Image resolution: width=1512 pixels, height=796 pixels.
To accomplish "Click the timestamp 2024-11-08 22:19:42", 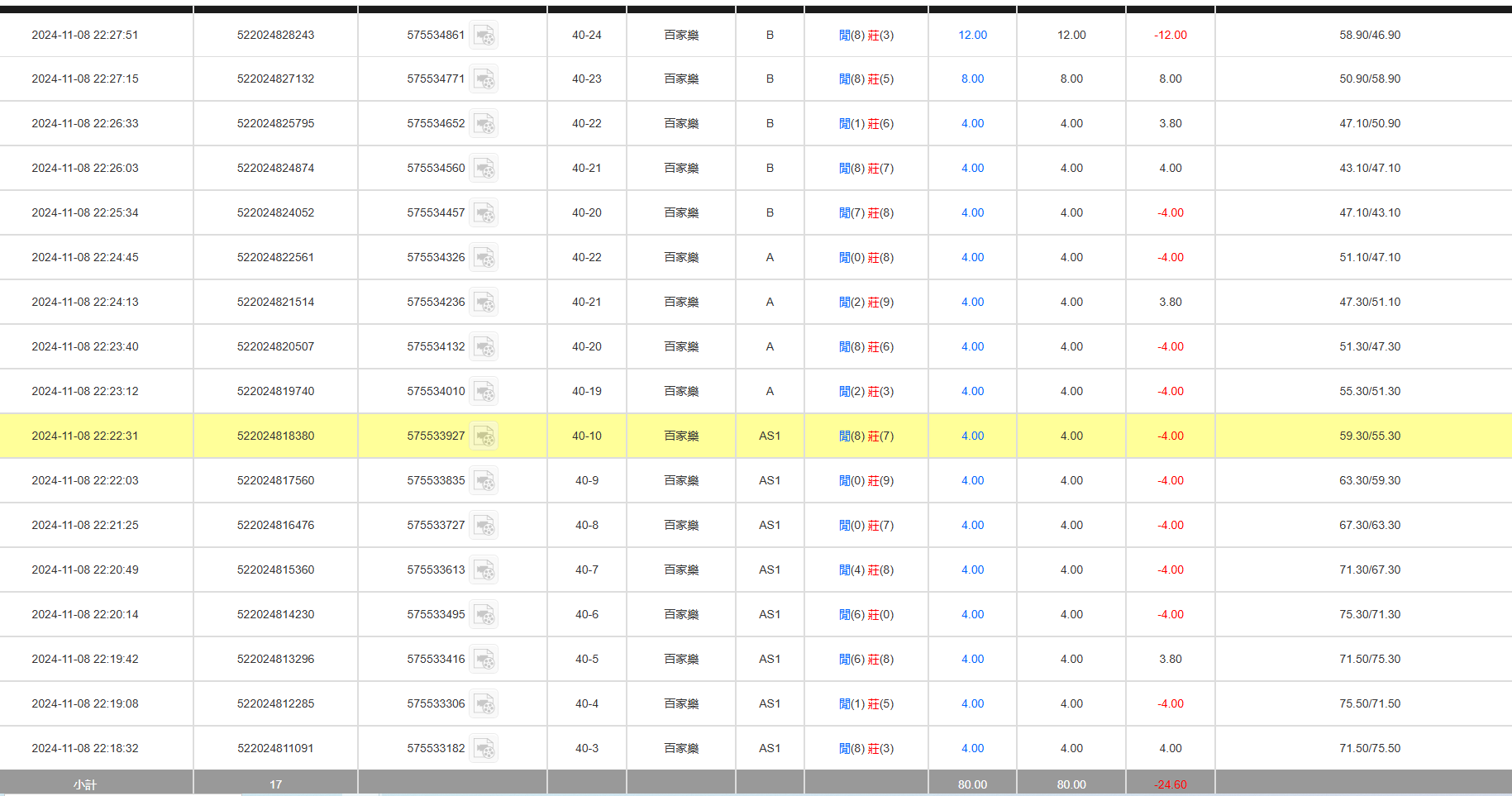I will tap(85, 660).
